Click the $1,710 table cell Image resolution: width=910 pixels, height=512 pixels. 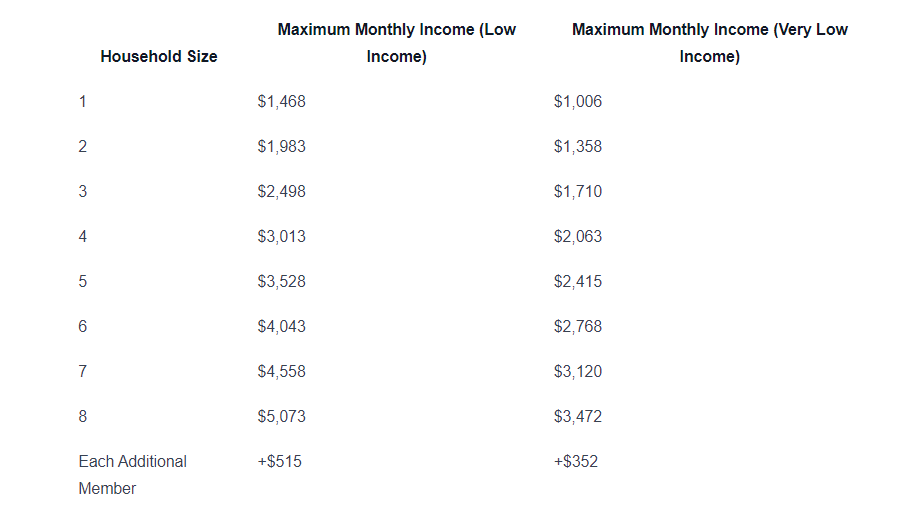click(577, 192)
